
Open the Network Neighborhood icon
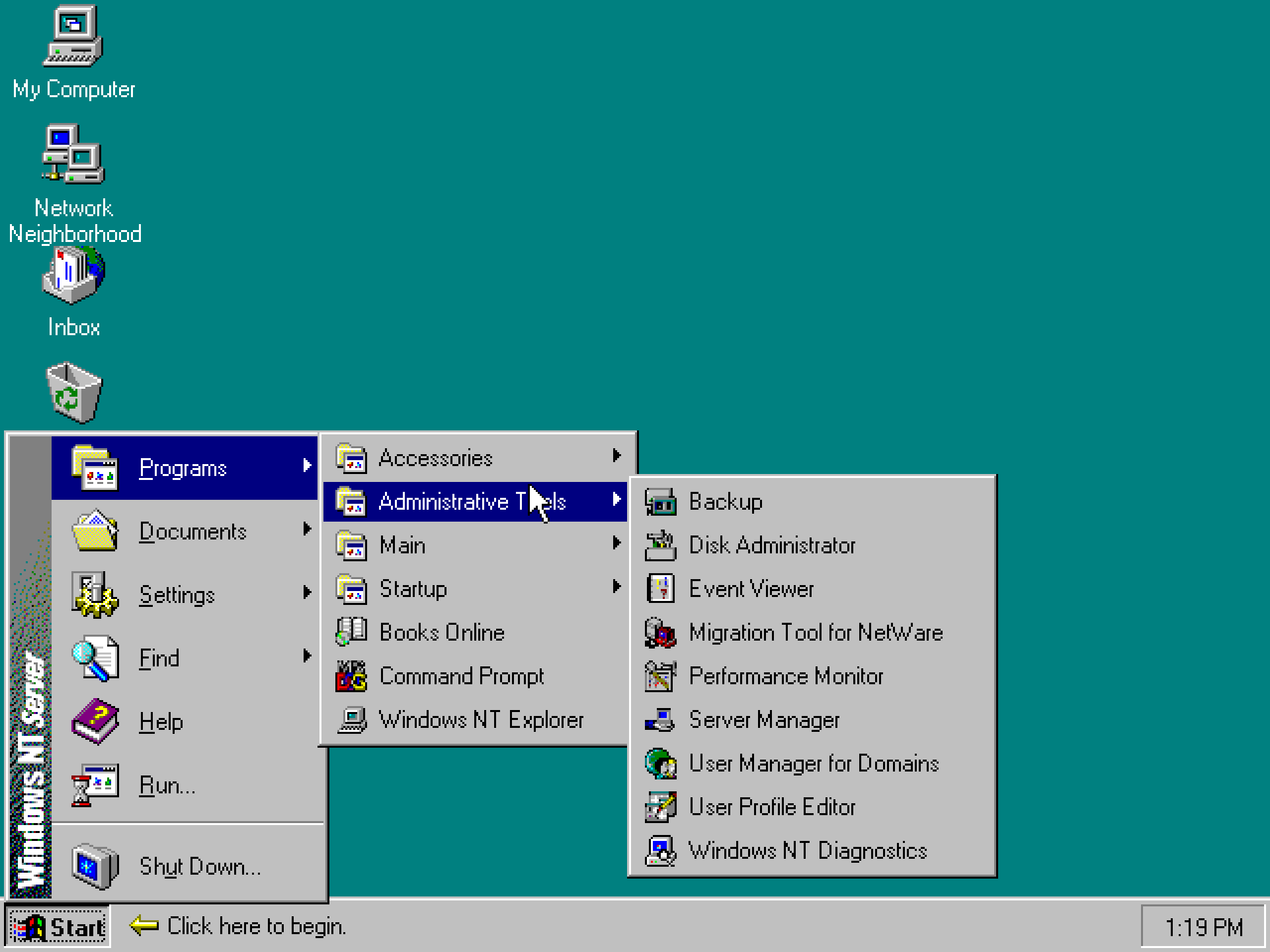pyautogui.click(x=73, y=155)
